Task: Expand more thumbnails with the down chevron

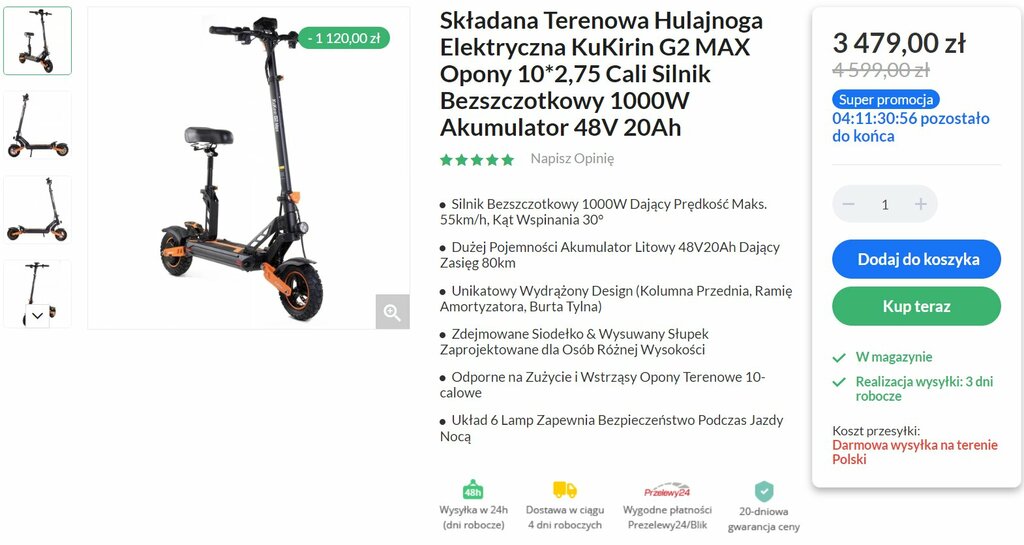Action: [37, 316]
